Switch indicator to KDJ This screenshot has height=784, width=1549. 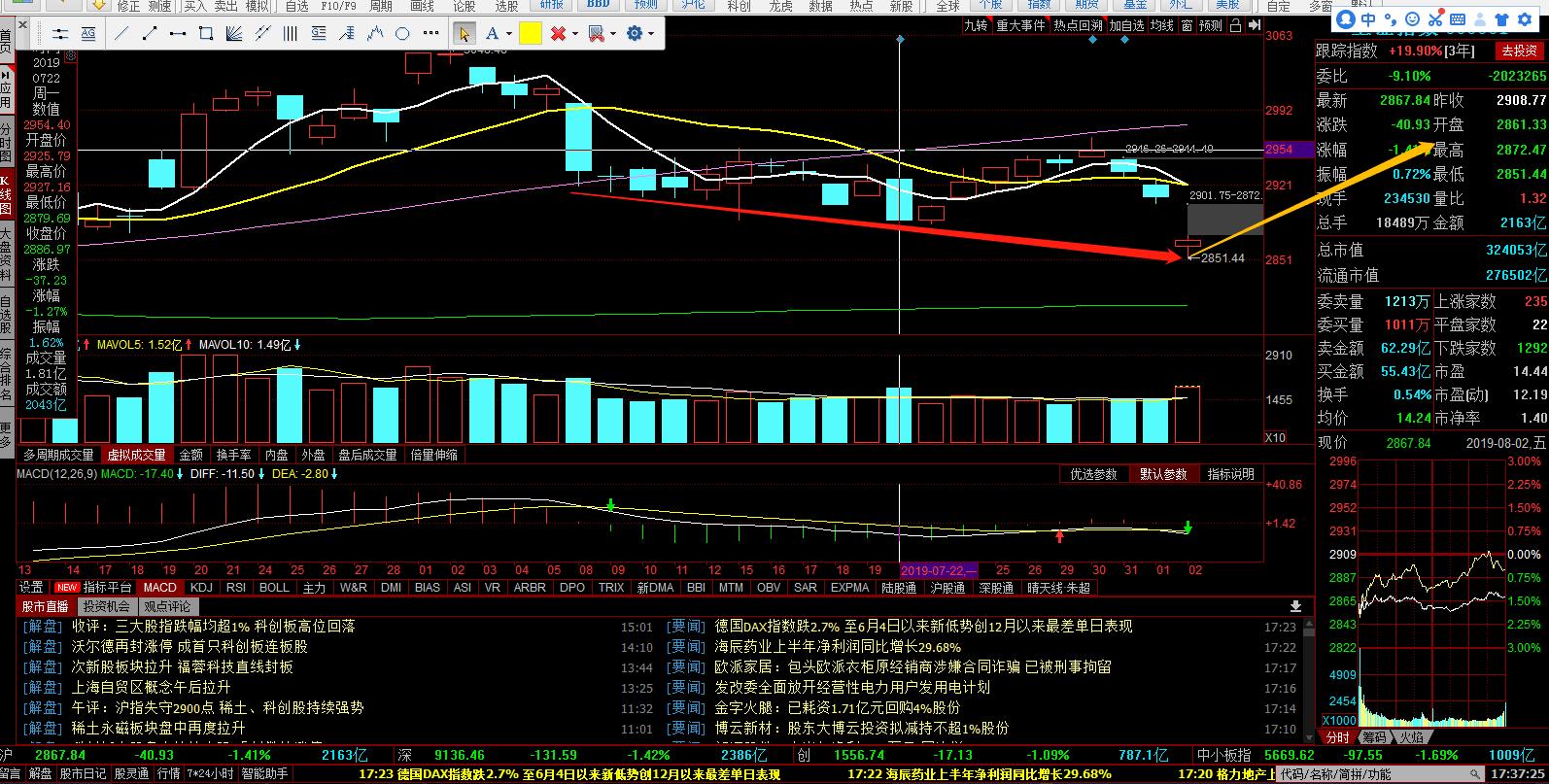[x=201, y=588]
